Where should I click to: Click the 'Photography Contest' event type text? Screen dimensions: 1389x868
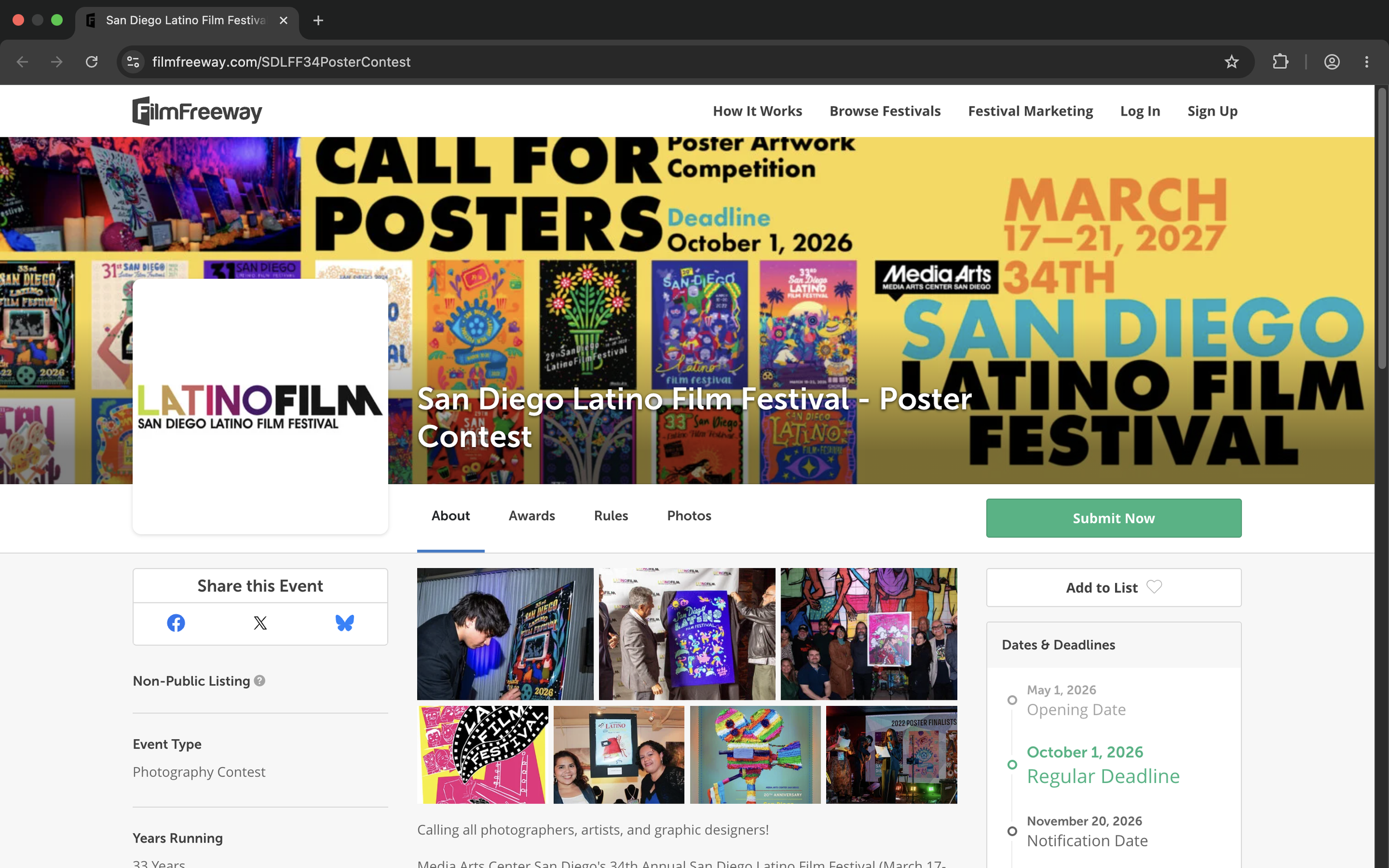[199, 771]
